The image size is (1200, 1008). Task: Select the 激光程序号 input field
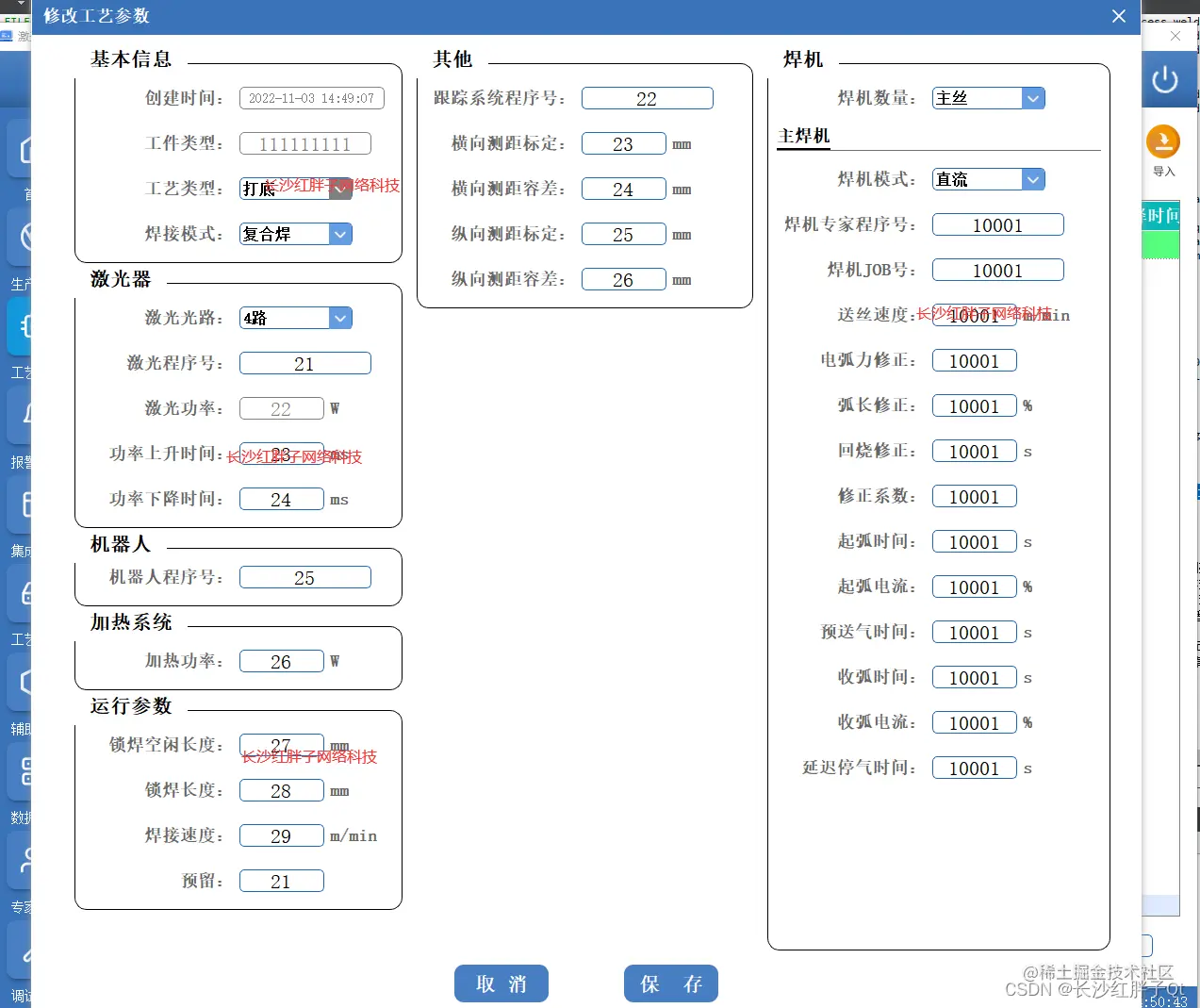(304, 362)
